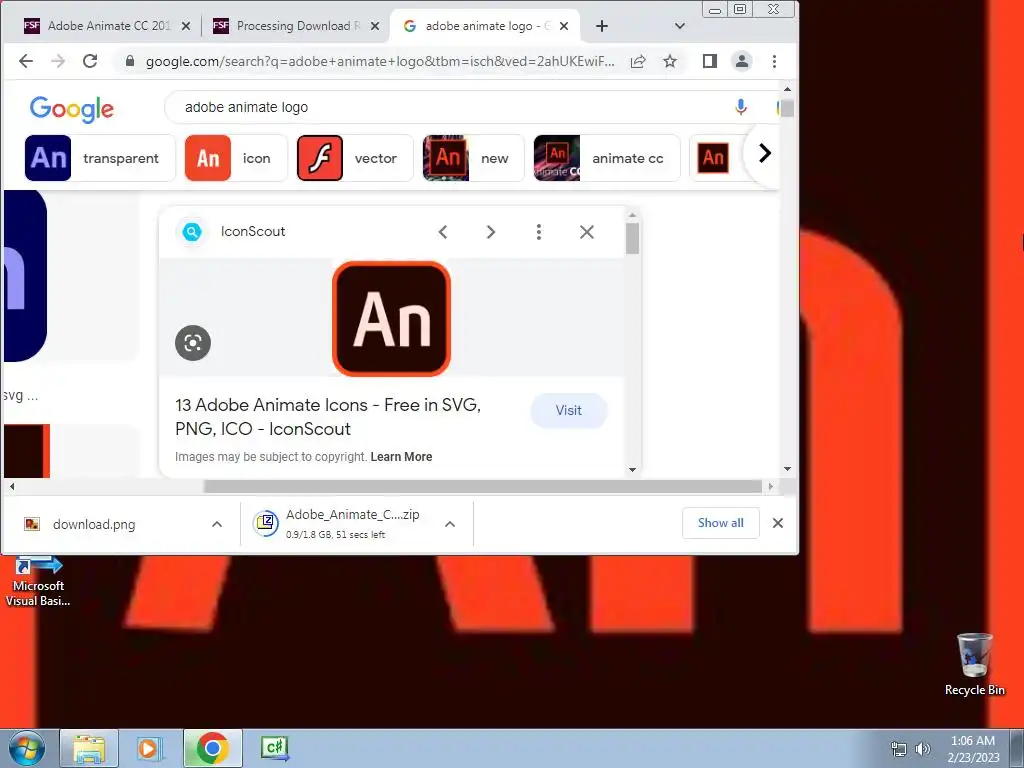Click Show all downloads button

tap(720, 522)
